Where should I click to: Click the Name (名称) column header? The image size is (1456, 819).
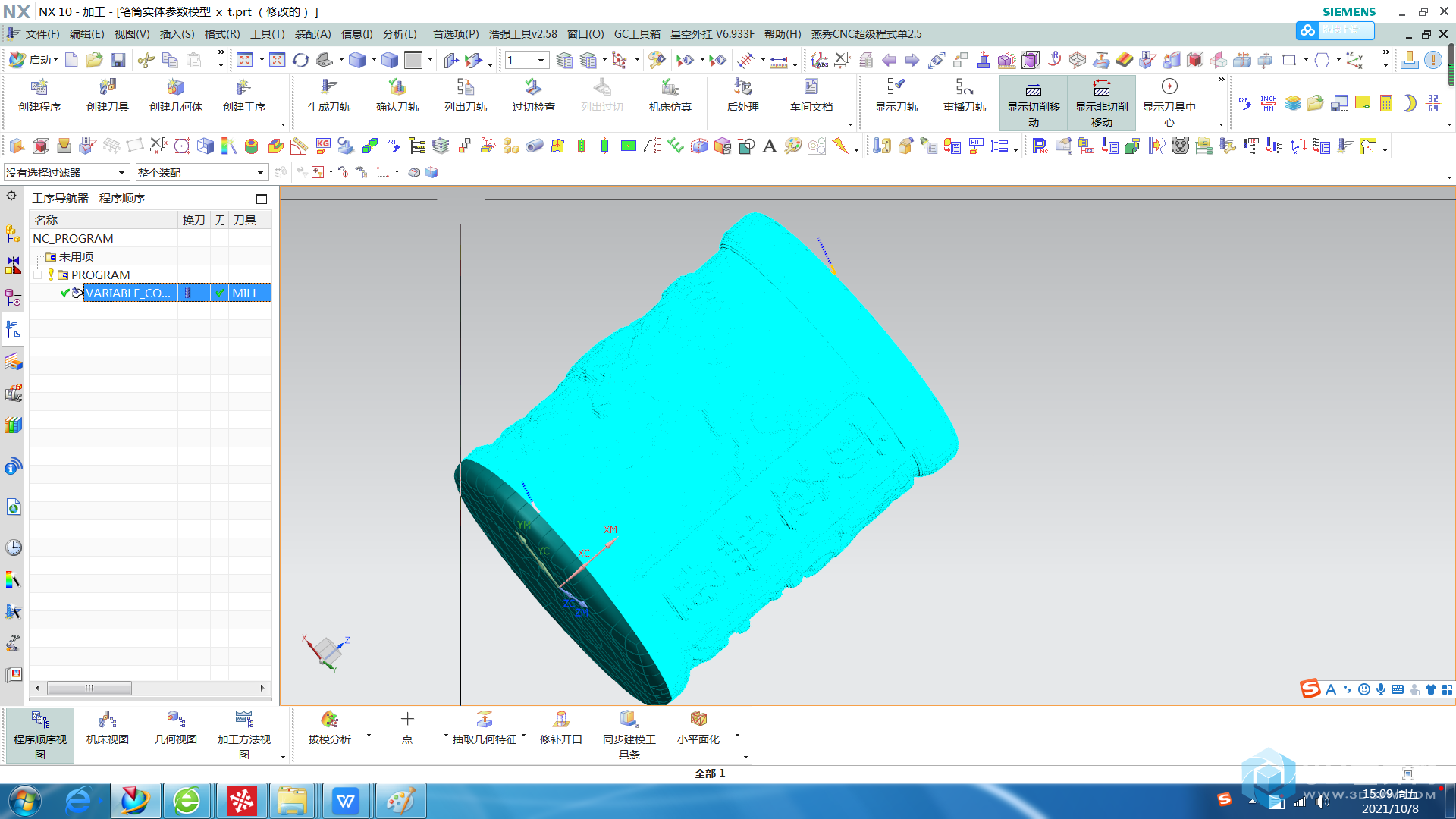(x=104, y=220)
